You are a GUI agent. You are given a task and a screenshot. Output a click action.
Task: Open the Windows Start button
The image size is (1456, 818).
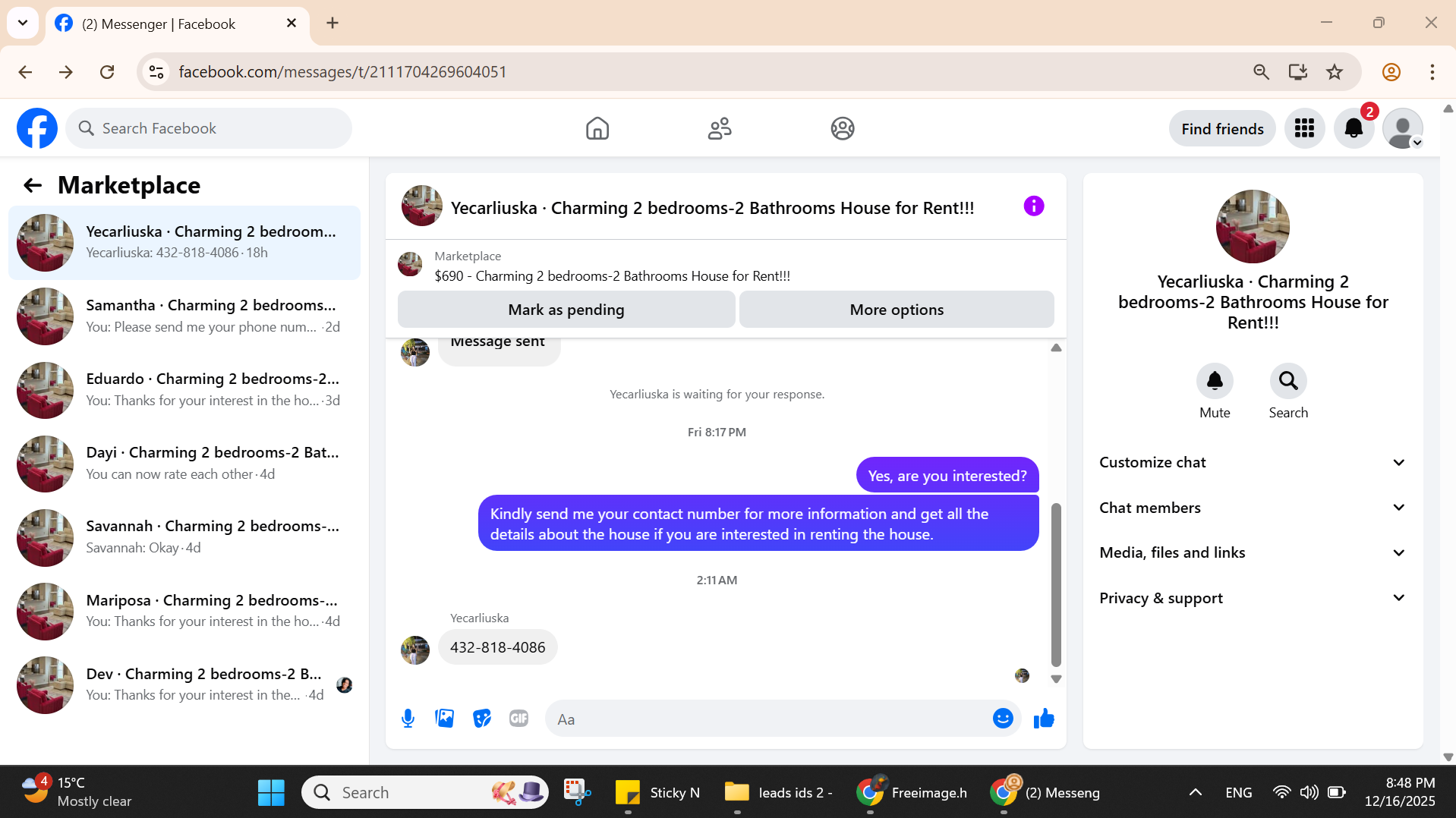pyautogui.click(x=271, y=792)
